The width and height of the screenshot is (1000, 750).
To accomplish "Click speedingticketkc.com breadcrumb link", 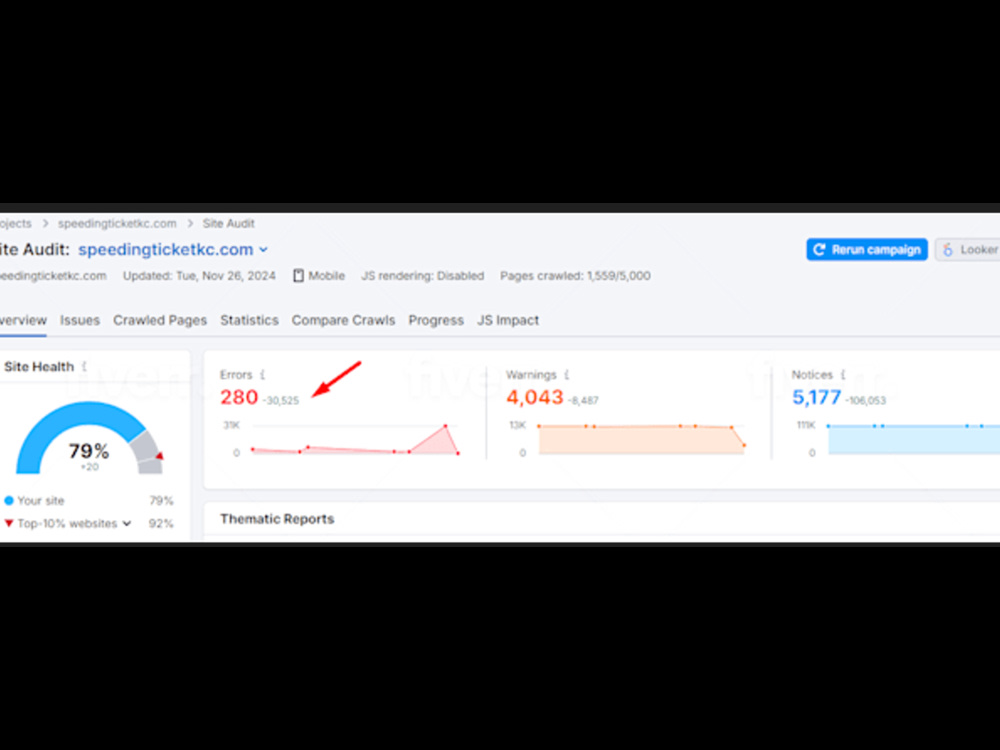I will pyautogui.click(x=117, y=223).
